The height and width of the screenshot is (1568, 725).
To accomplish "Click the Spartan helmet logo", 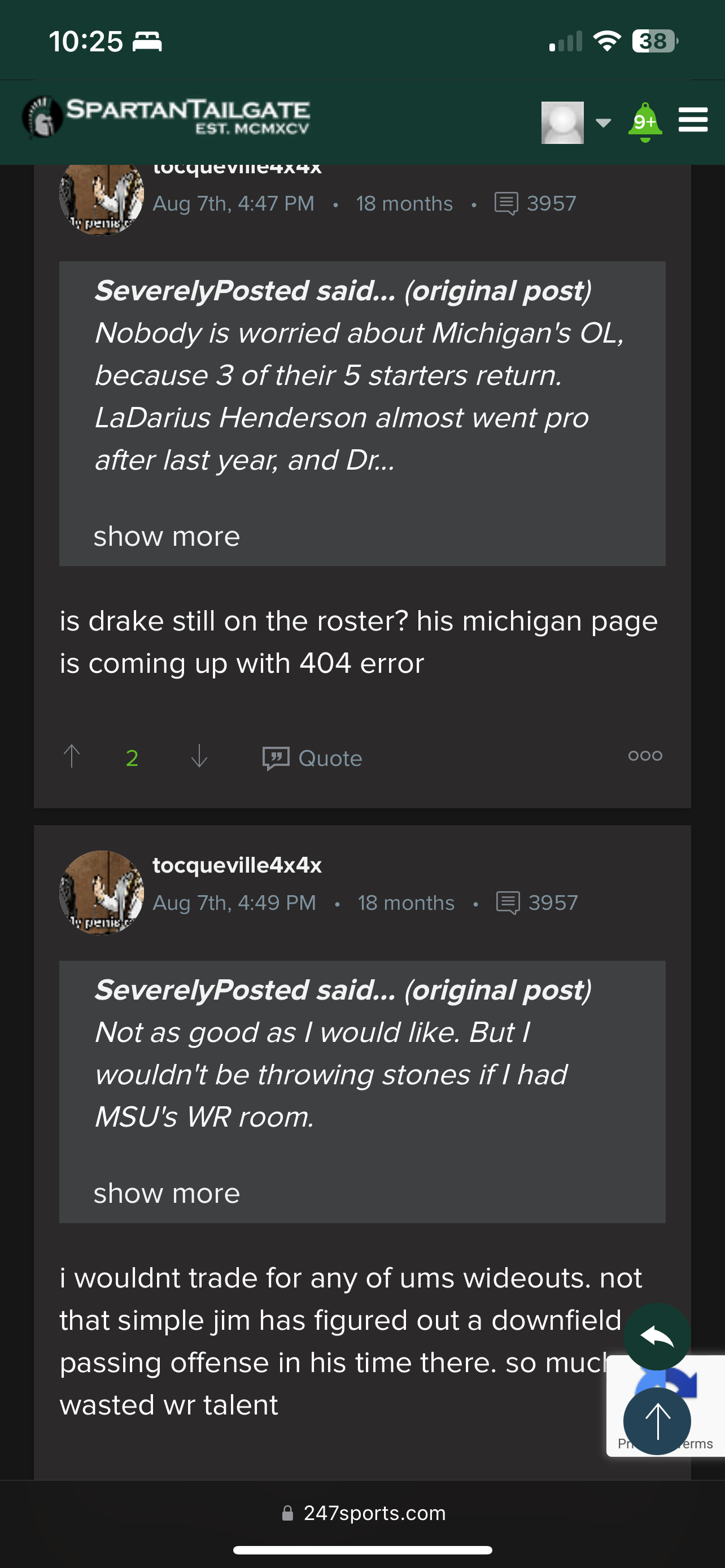I will click(42, 117).
